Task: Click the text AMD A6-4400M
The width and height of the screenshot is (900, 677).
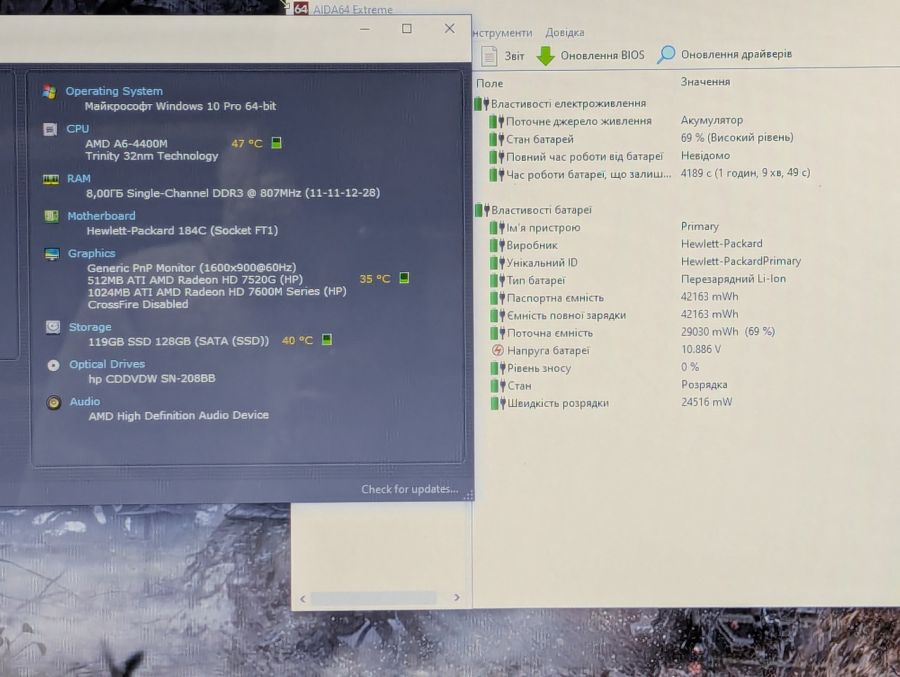Action: (x=126, y=144)
